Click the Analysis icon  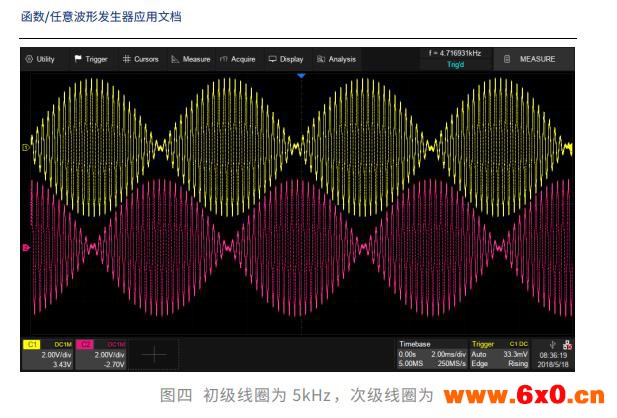click(x=321, y=59)
